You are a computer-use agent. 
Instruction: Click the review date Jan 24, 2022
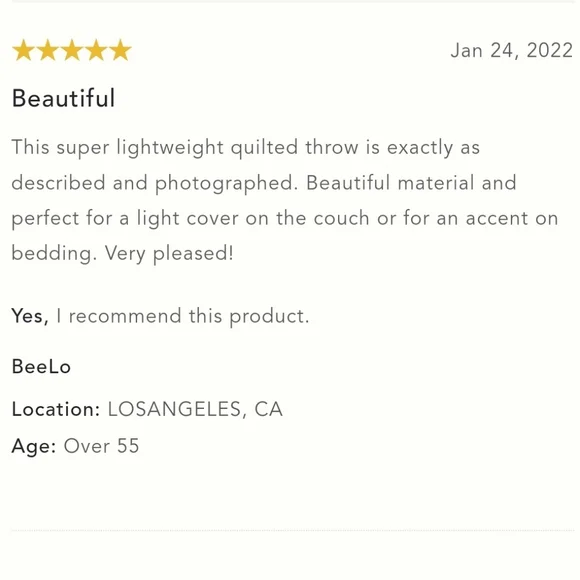512,50
